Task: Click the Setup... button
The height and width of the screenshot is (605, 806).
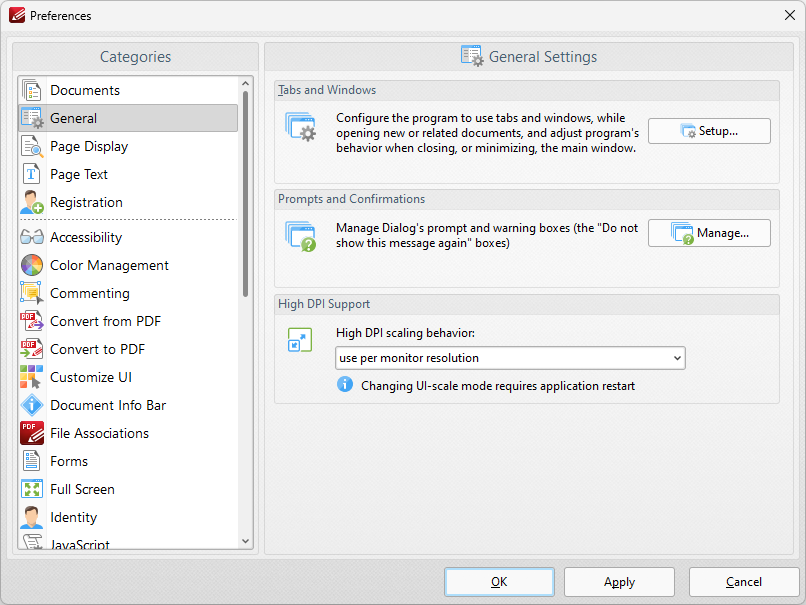Action: (x=709, y=131)
